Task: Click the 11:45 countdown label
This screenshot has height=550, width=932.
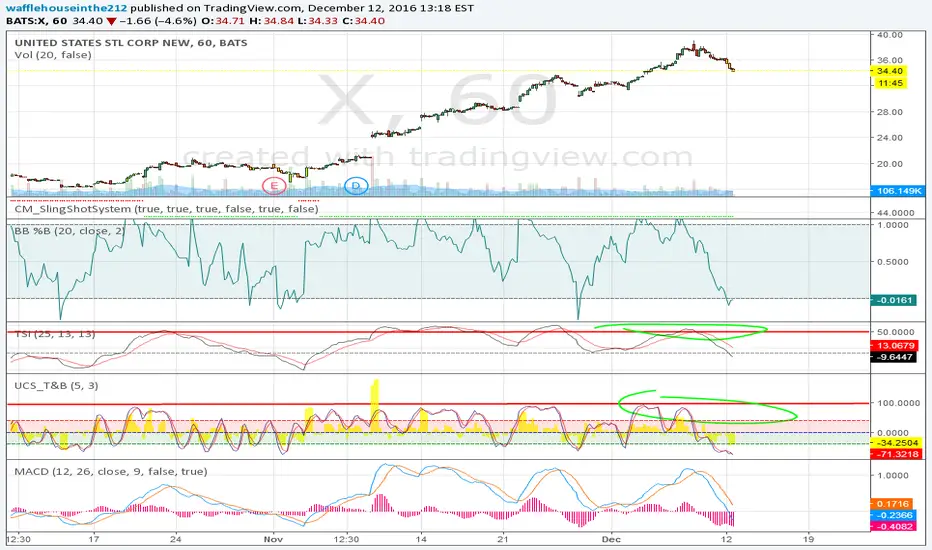Action: tap(890, 83)
